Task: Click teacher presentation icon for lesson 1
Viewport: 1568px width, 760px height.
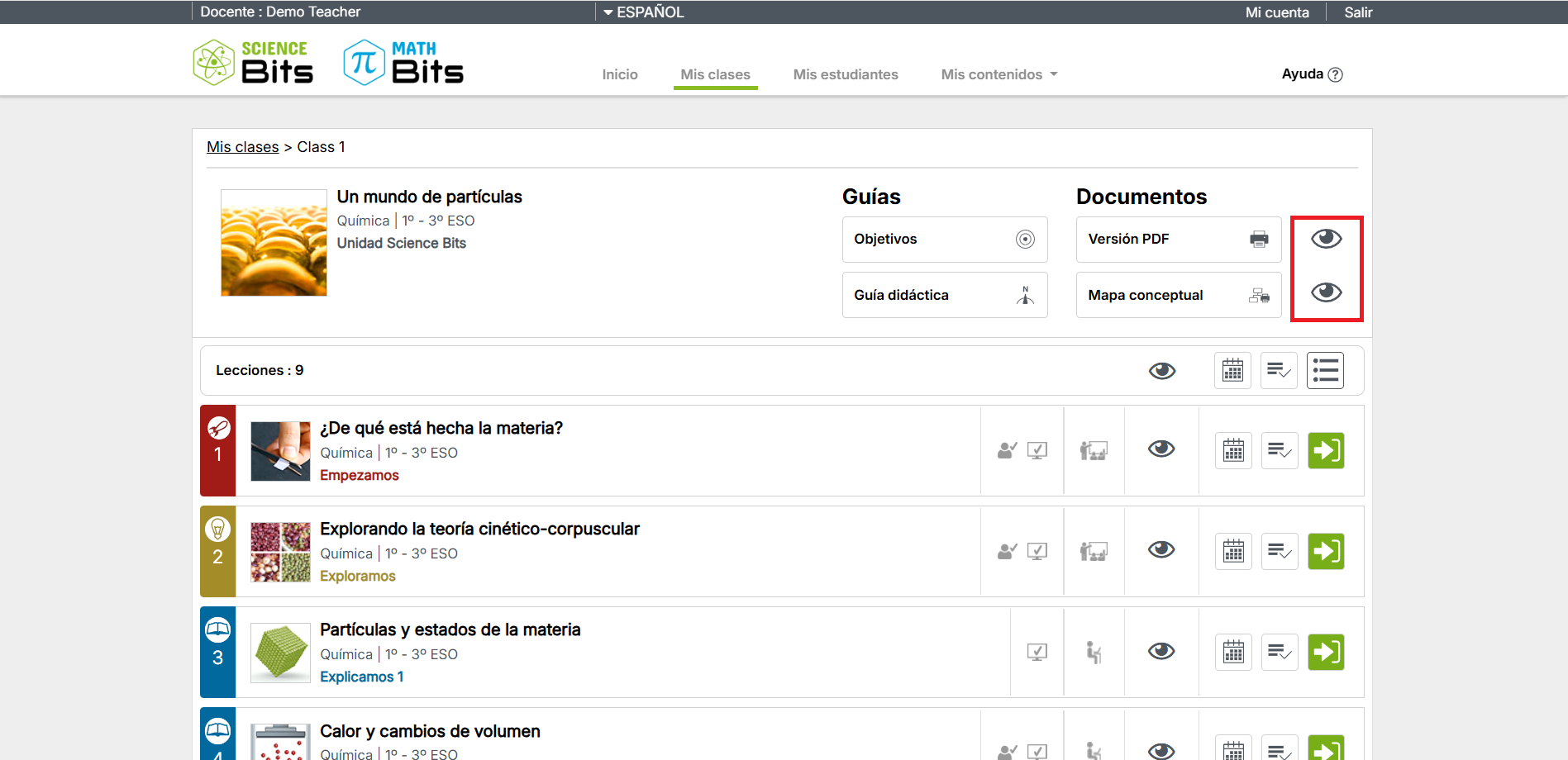Action: coord(1094,450)
